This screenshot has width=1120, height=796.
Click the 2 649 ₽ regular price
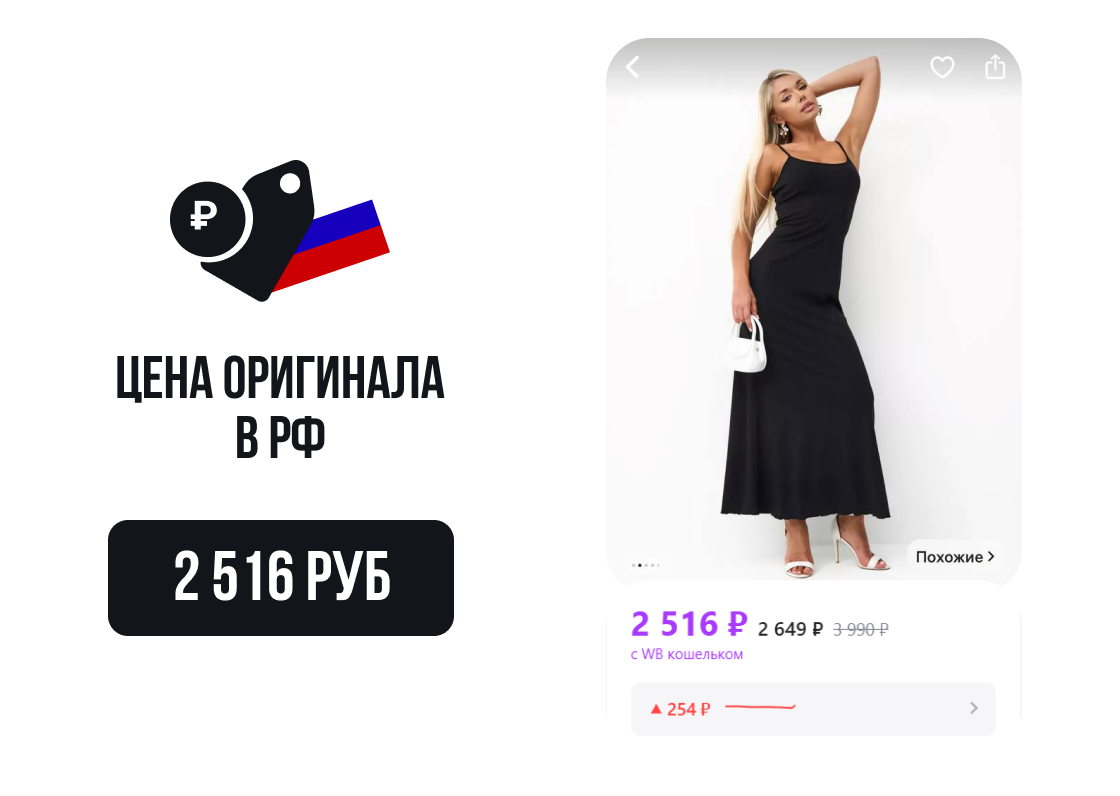(x=790, y=629)
